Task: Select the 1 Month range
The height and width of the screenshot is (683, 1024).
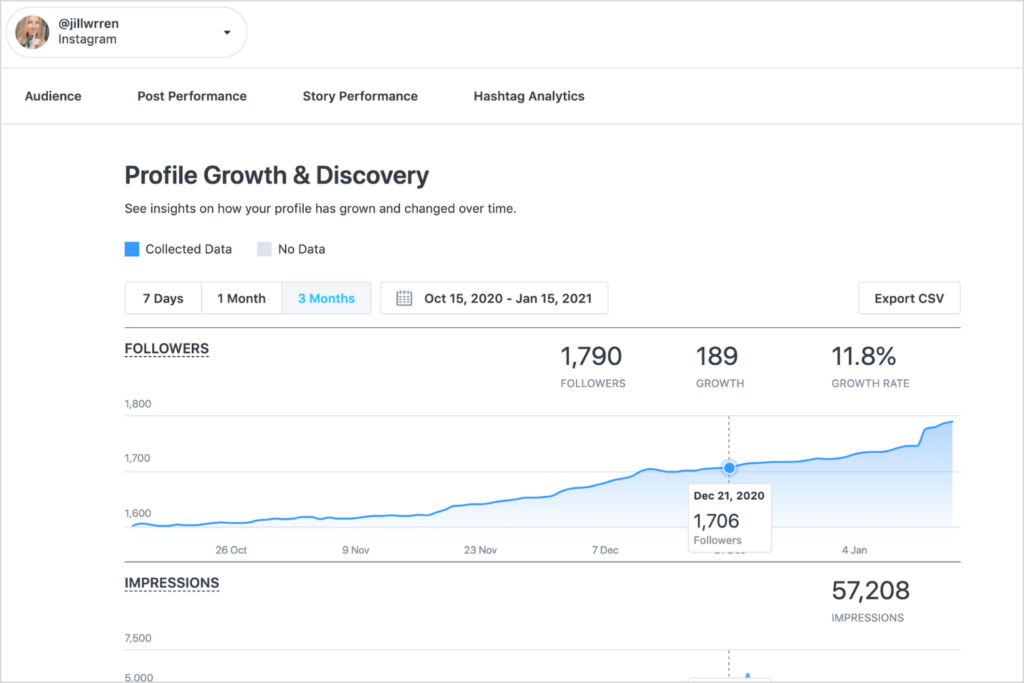Action: click(241, 298)
